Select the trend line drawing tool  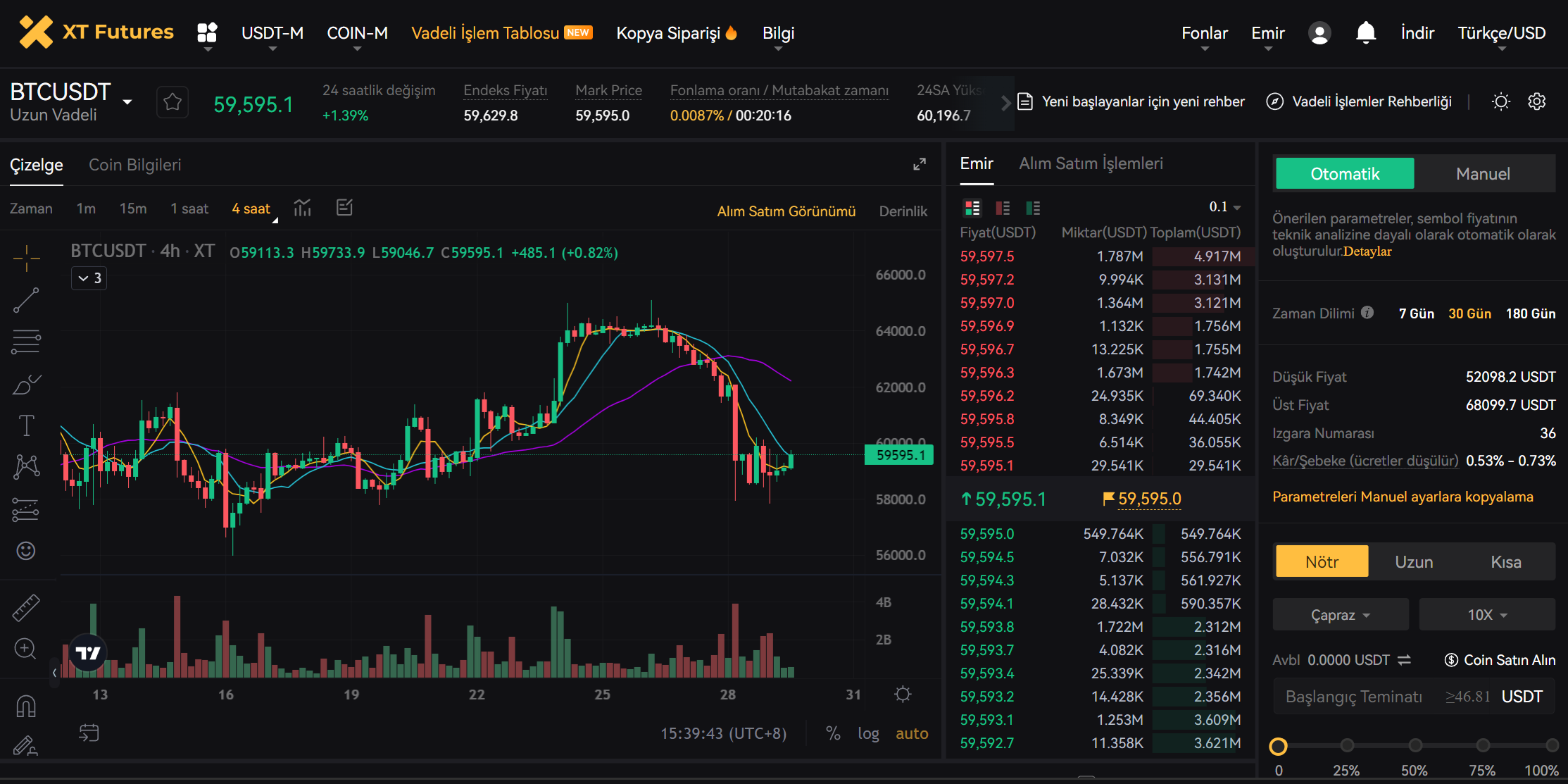pyautogui.click(x=26, y=299)
